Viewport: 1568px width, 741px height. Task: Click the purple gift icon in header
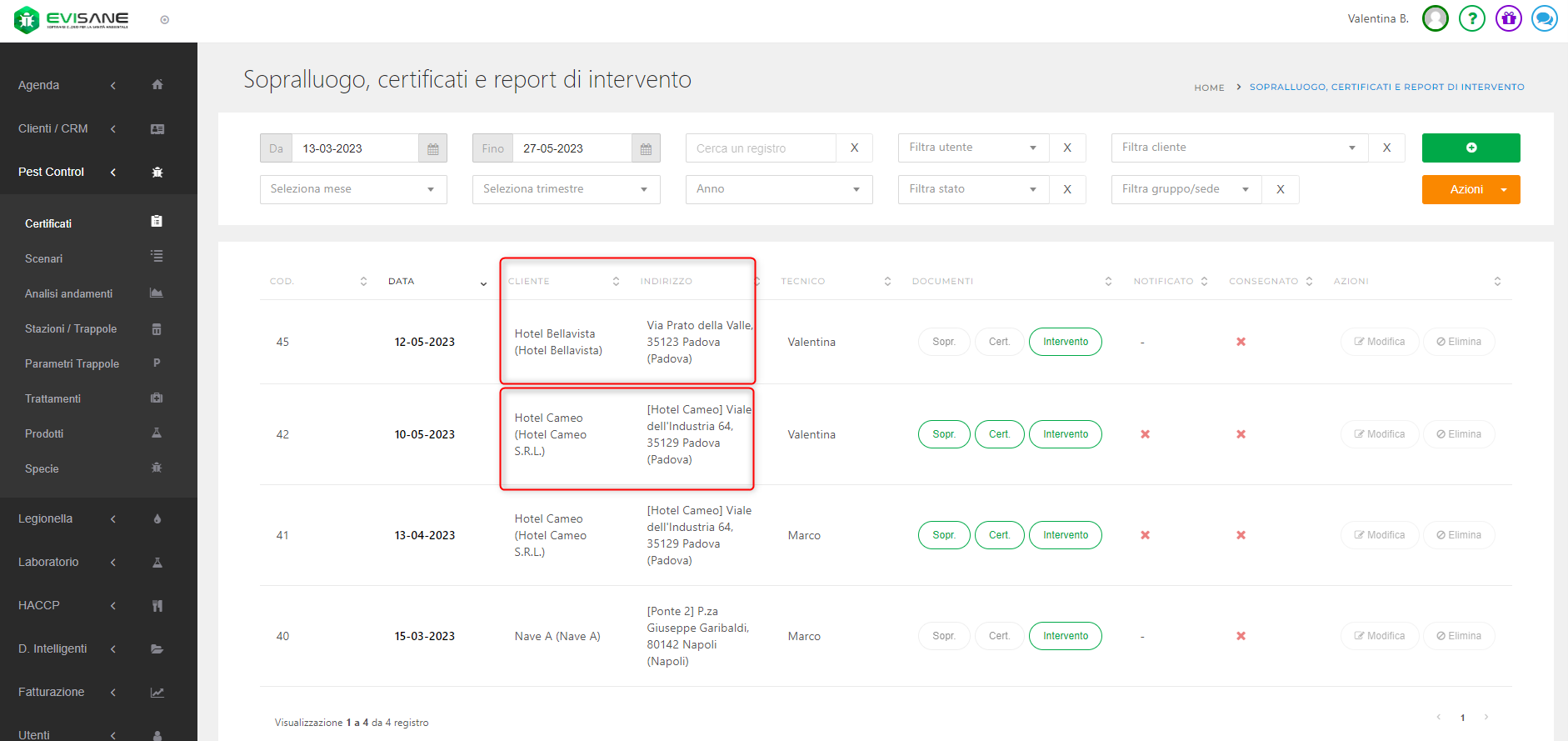(x=1508, y=18)
